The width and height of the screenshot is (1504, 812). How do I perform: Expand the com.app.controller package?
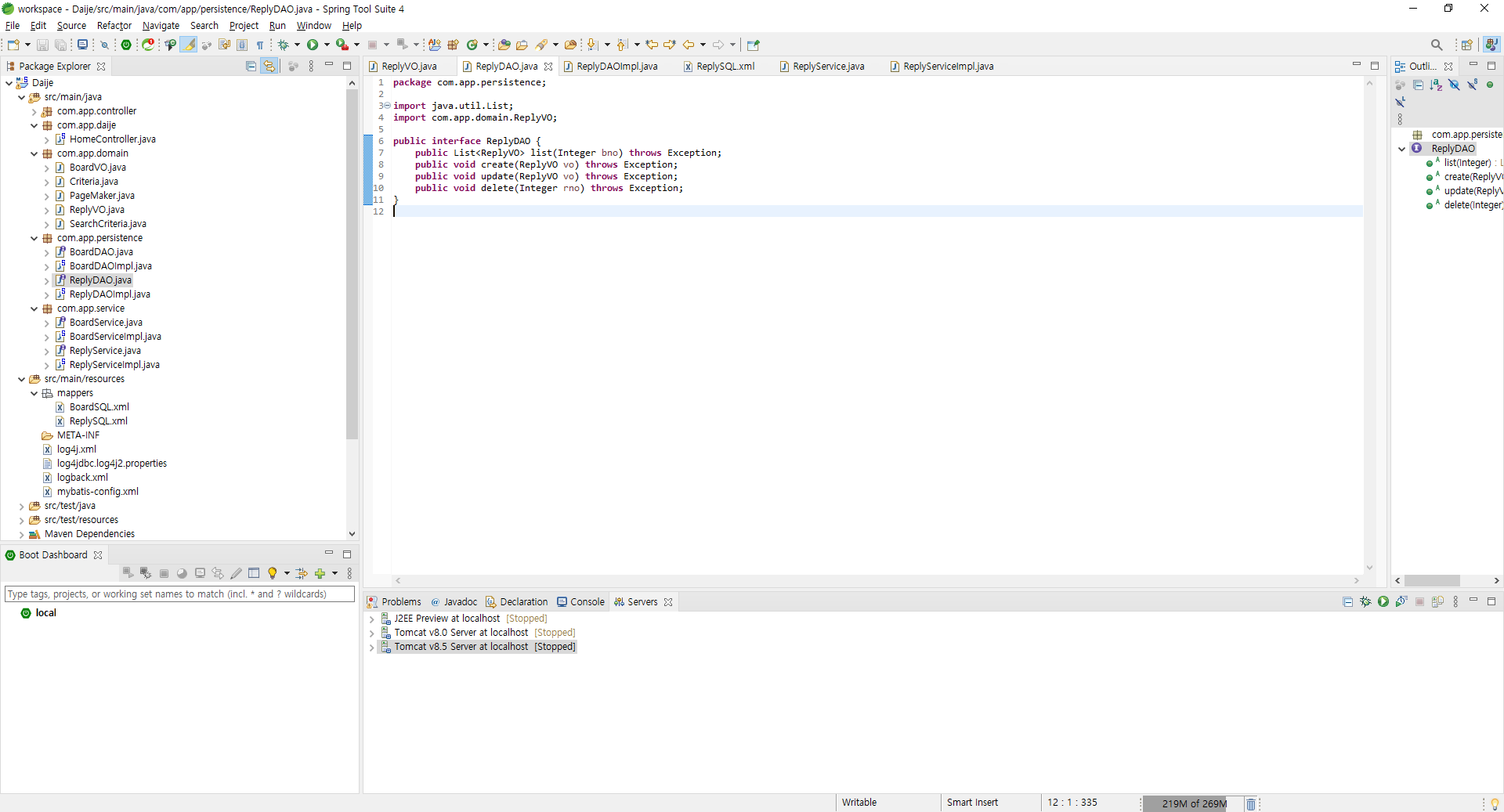[x=34, y=111]
